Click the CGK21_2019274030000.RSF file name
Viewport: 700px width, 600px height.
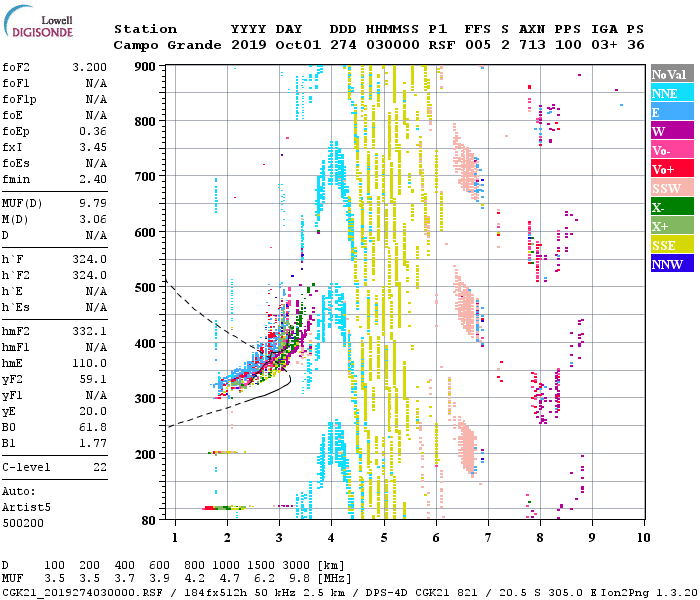[82, 592]
